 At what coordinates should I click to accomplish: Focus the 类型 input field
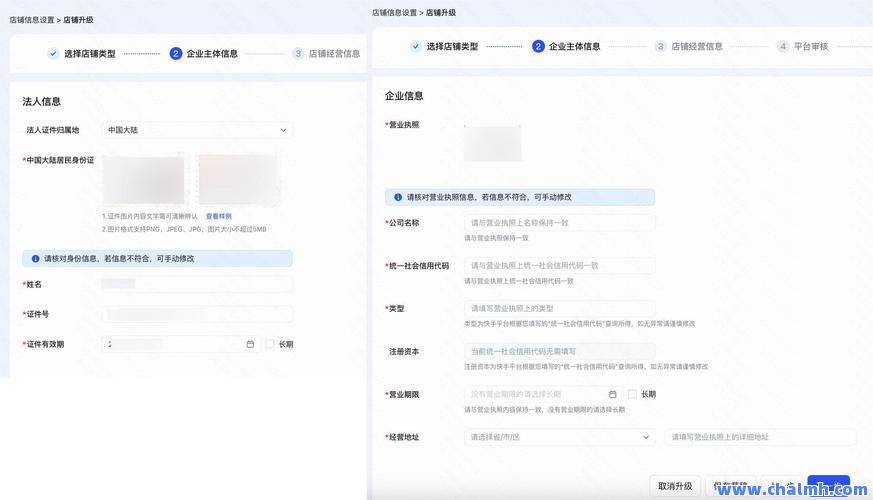tap(560, 308)
